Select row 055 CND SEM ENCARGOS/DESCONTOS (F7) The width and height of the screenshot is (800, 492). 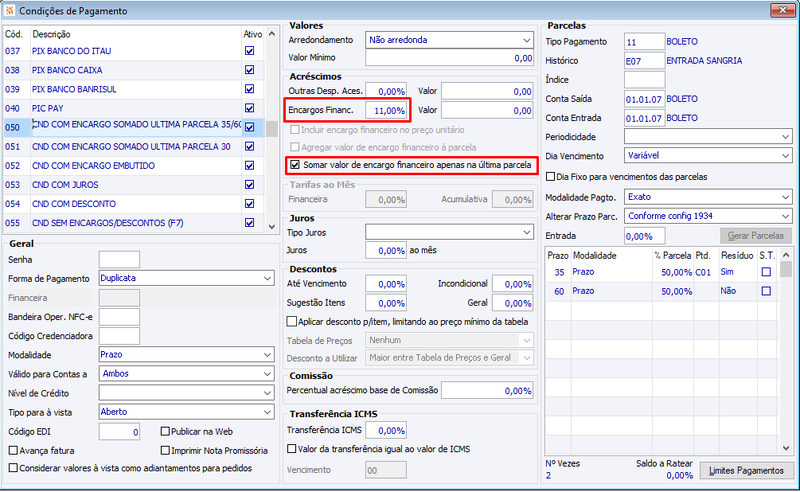tap(133, 223)
